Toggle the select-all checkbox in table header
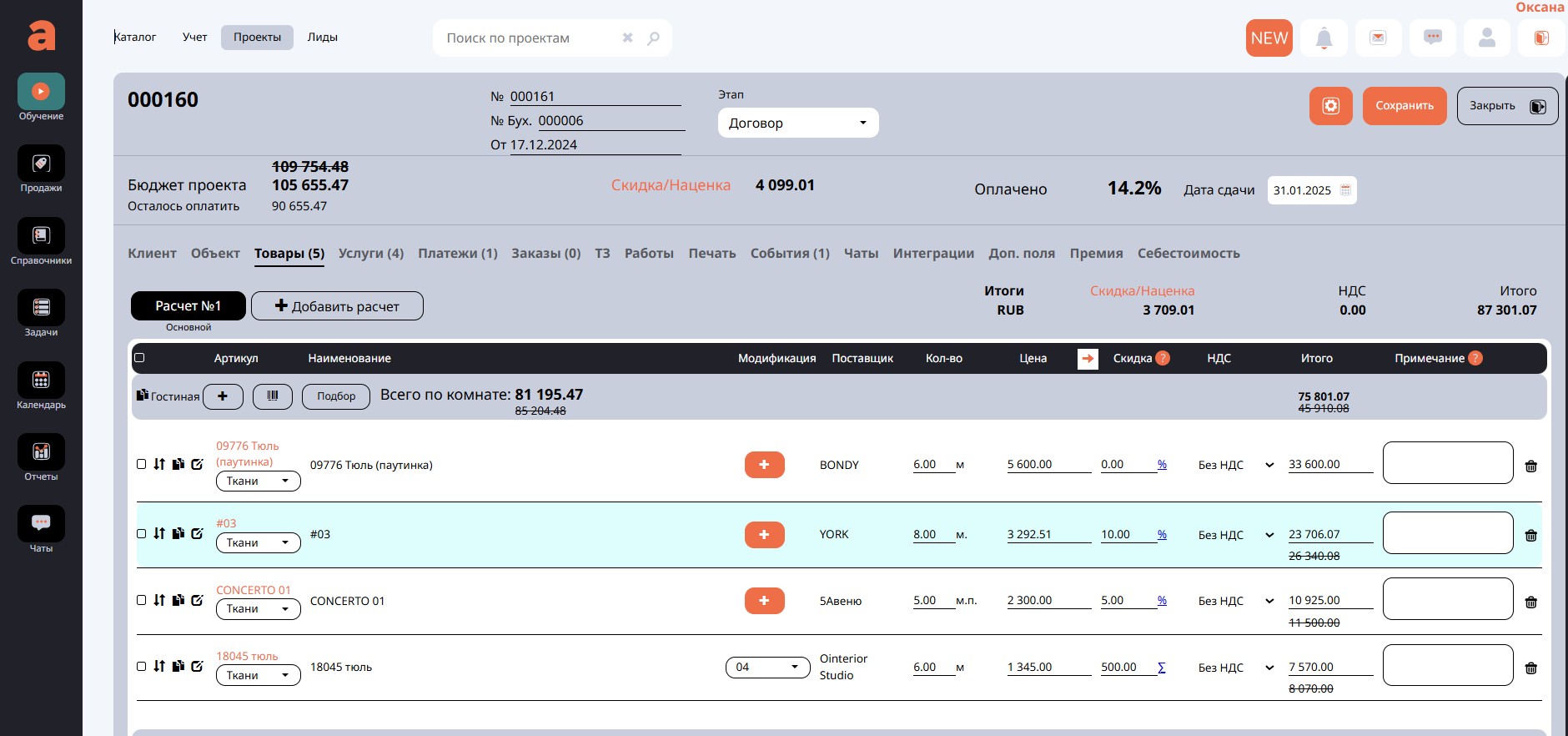Image resolution: width=1568 pixels, height=736 pixels. pos(139,358)
